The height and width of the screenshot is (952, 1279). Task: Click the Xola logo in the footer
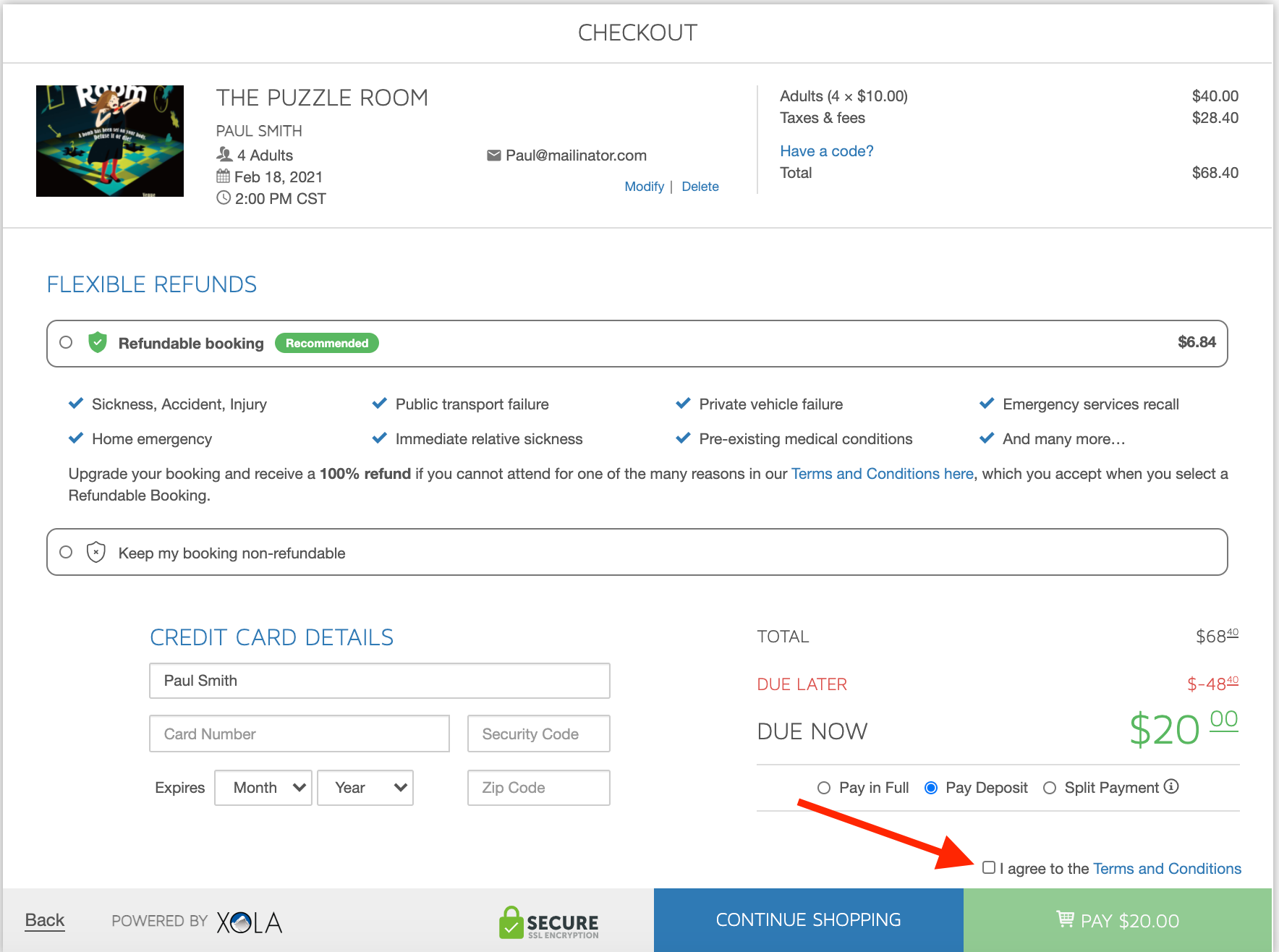click(x=250, y=922)
